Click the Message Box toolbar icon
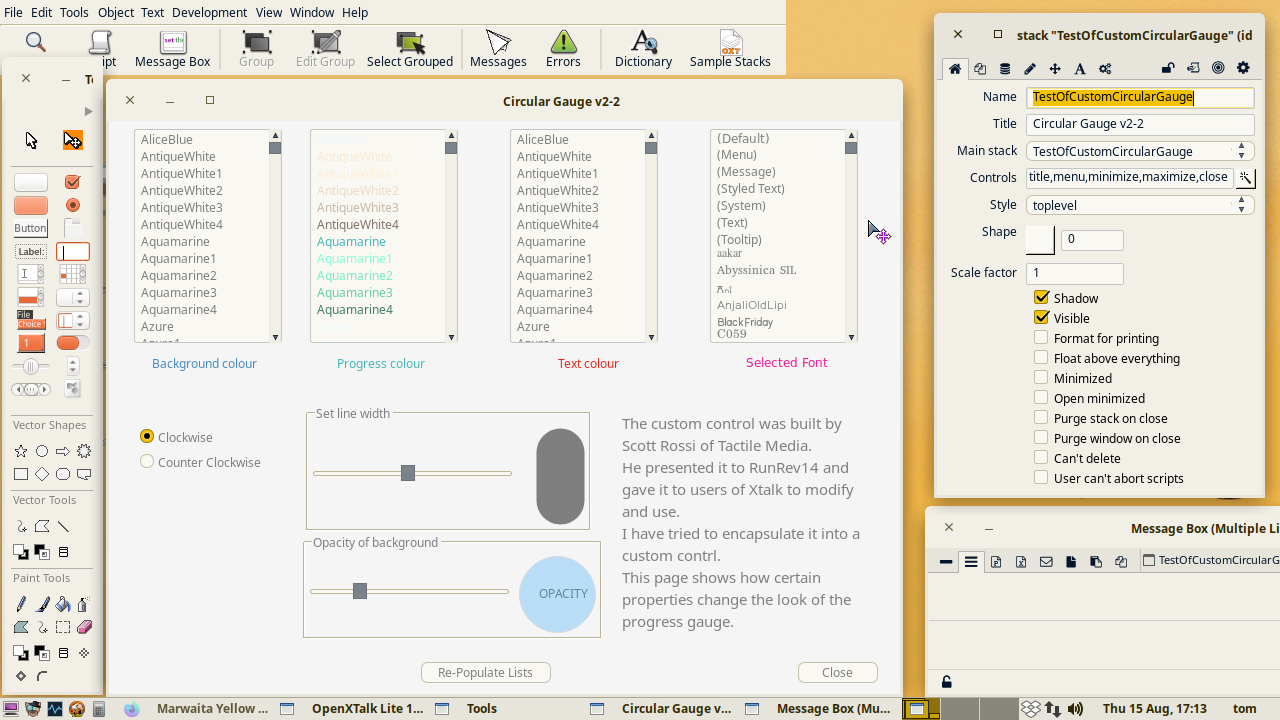Image resolution: width=1280 pixels, height=720 pixels. coord(173,47)
